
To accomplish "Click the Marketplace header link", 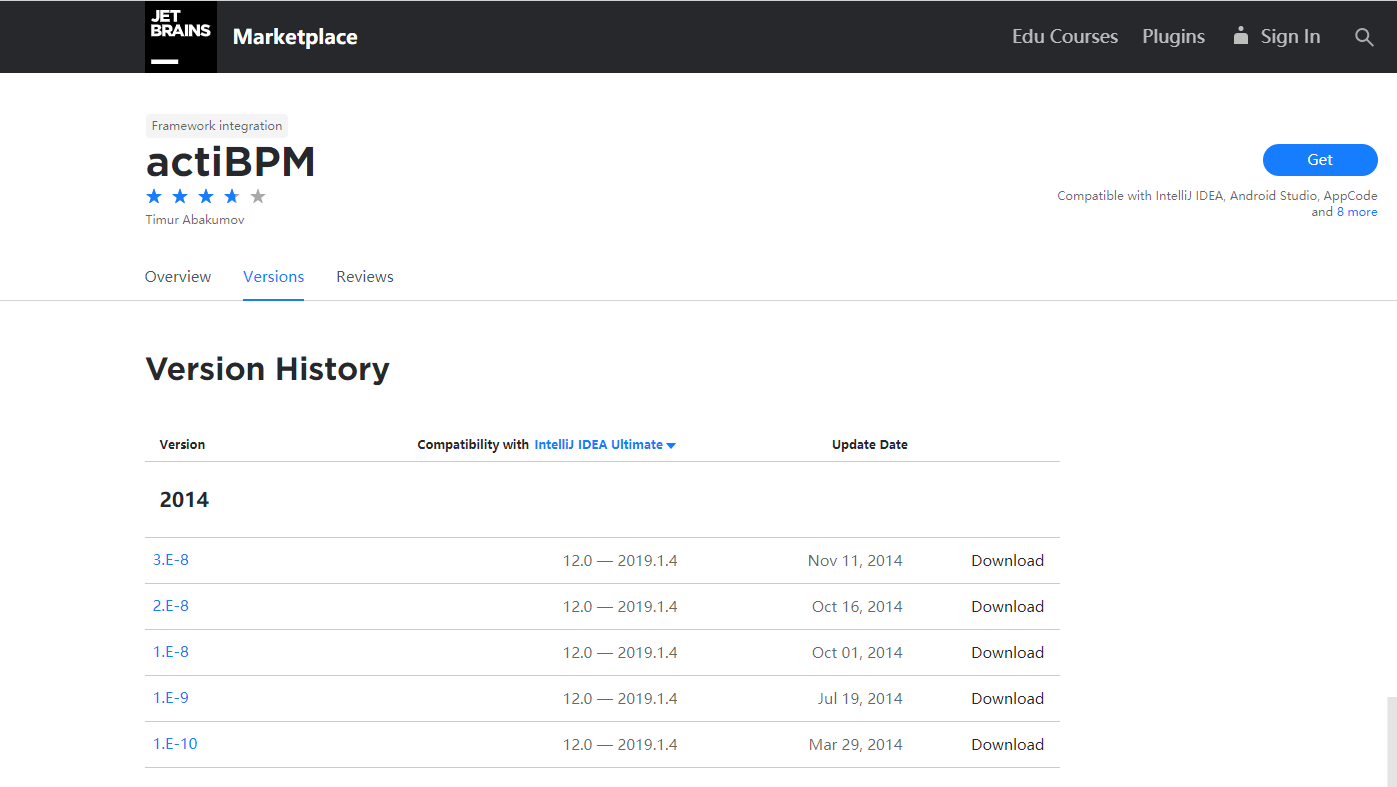I will pos(295,36).
